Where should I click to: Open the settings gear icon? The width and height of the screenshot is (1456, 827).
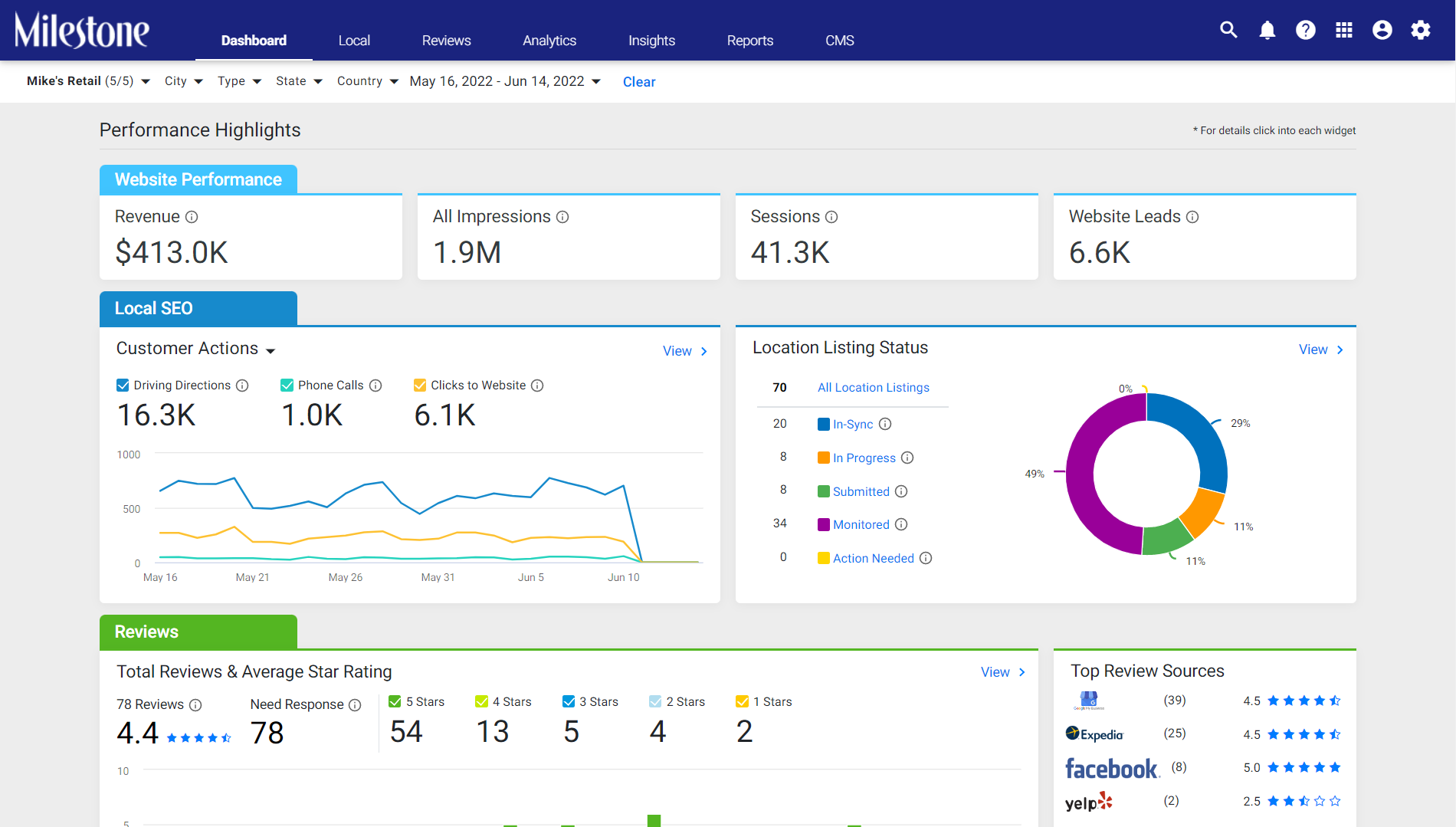click(x=1421, y=30)
